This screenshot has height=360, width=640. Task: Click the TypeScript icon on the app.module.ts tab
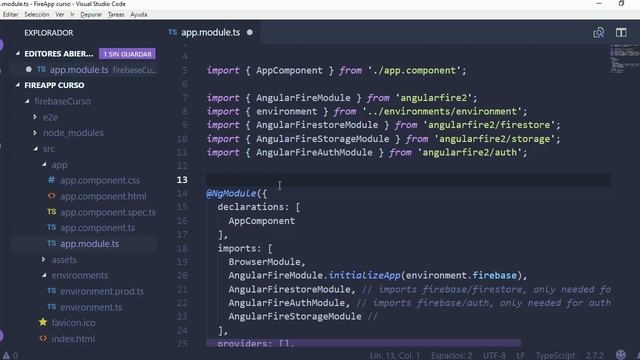click(173, 32)
